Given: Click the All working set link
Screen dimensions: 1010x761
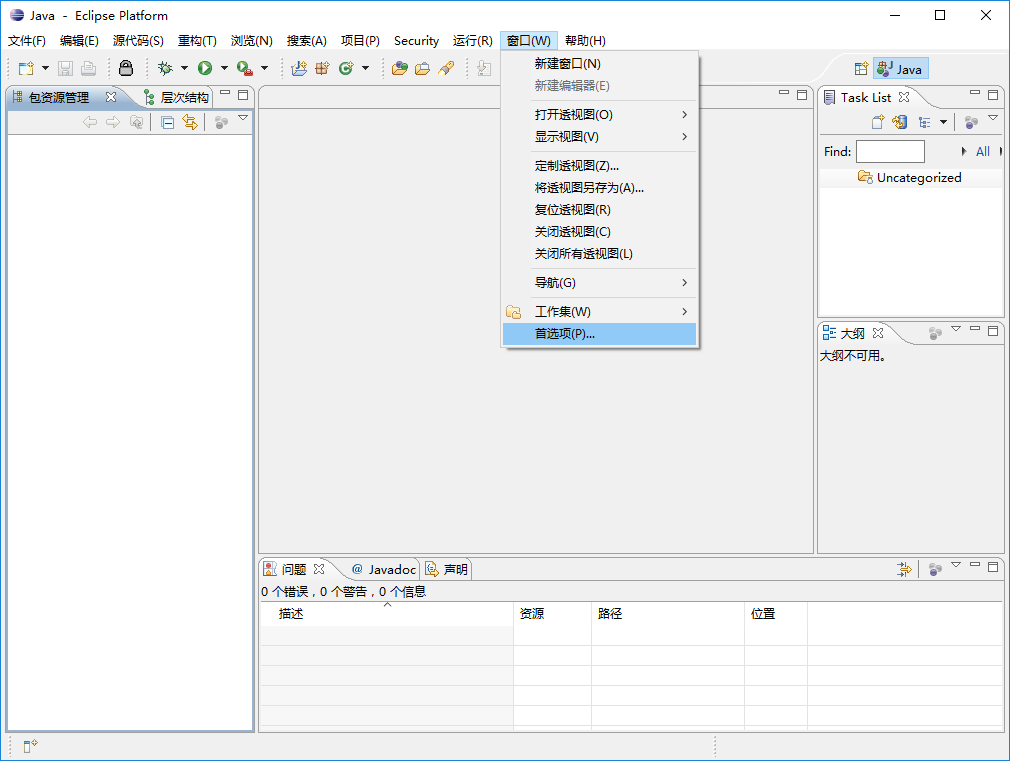Looking at the screenshot, I should point(982,151).
